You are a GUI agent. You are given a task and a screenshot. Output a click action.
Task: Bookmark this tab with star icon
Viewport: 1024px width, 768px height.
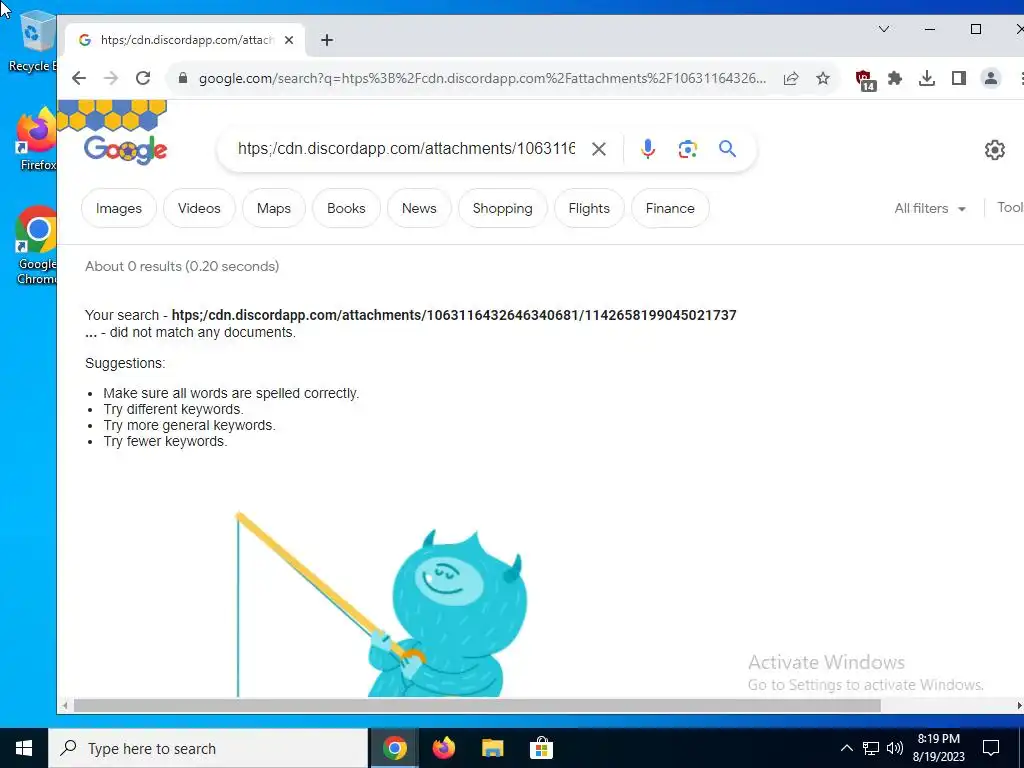click(x=823, y=78)
